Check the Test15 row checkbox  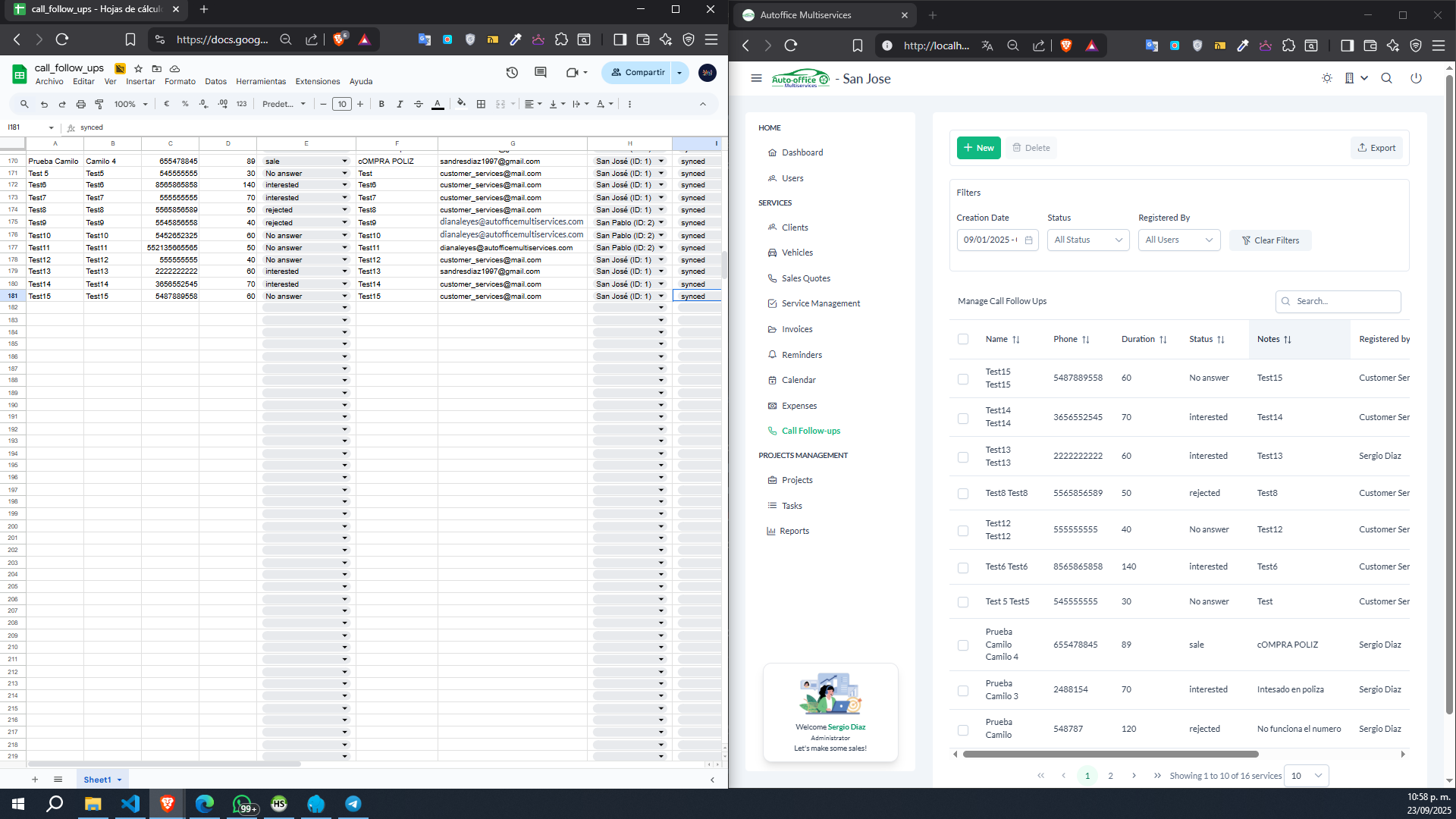pyautogui.click(x=963, y=378)
